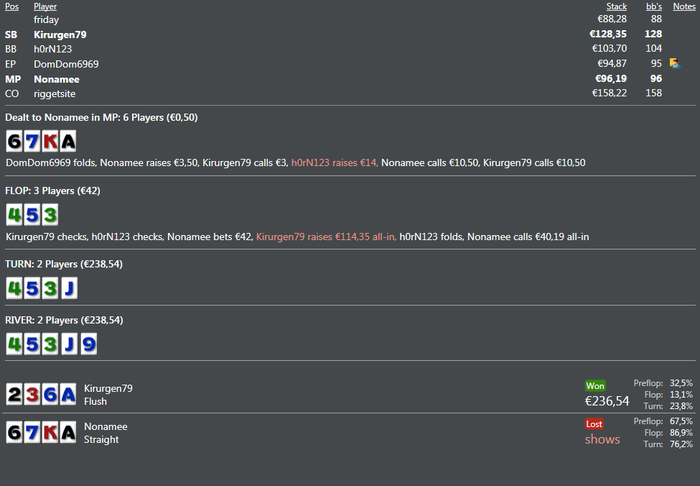Viewport: 700px width, 486px height.
Task: Click the 2 card in Kirurgen79's showdown hand
Action: (x=14, y=395)
